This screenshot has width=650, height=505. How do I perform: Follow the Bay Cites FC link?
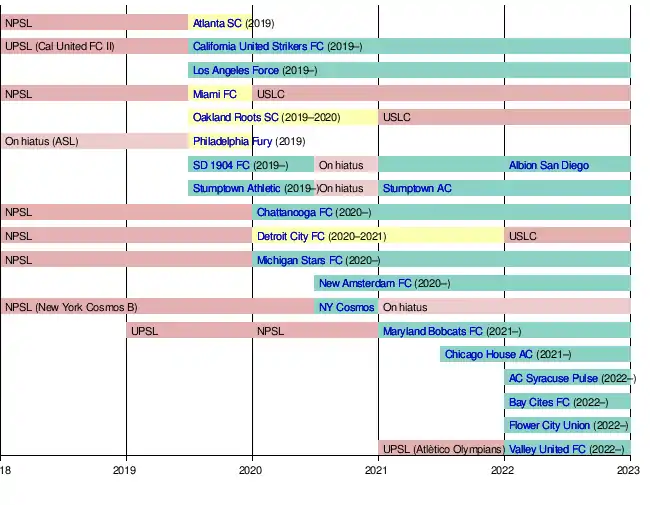coord(539,403)
